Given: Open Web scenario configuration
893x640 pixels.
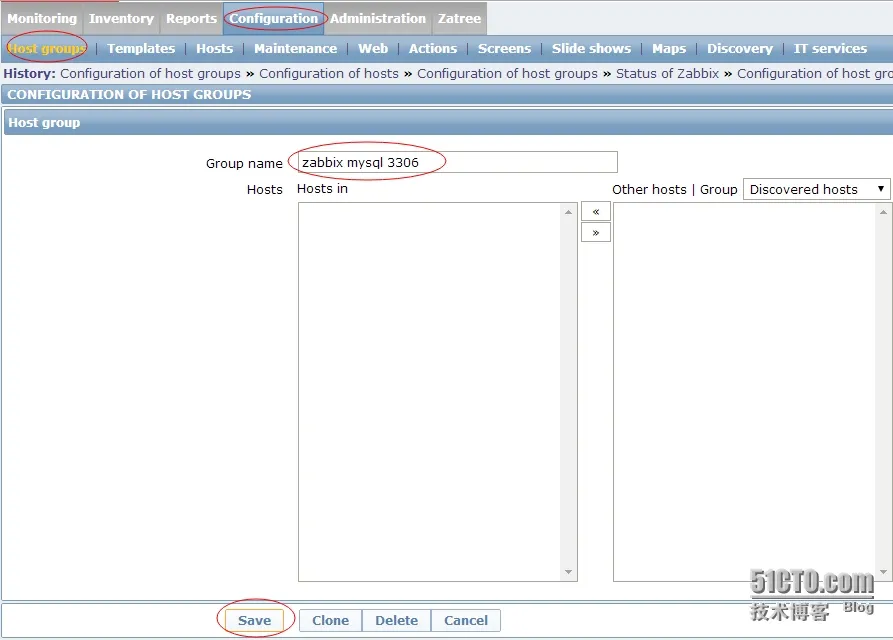Looking at the screenshot, I should (372, 48).
